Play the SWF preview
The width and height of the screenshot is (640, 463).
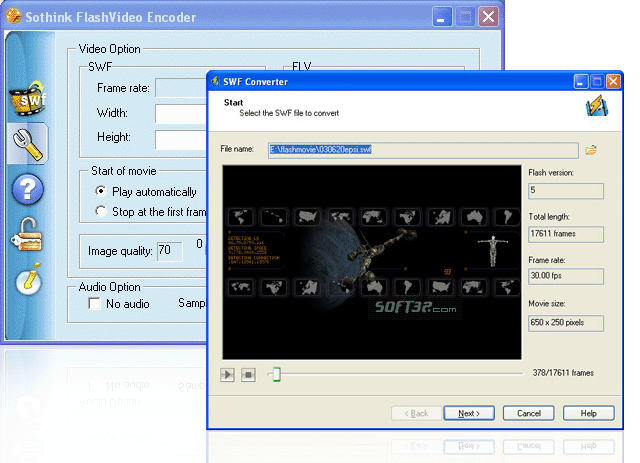click(x=227, y=374)
